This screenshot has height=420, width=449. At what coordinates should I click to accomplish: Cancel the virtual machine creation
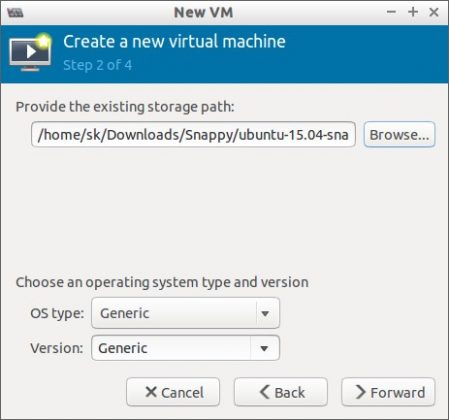pos(173,392)
